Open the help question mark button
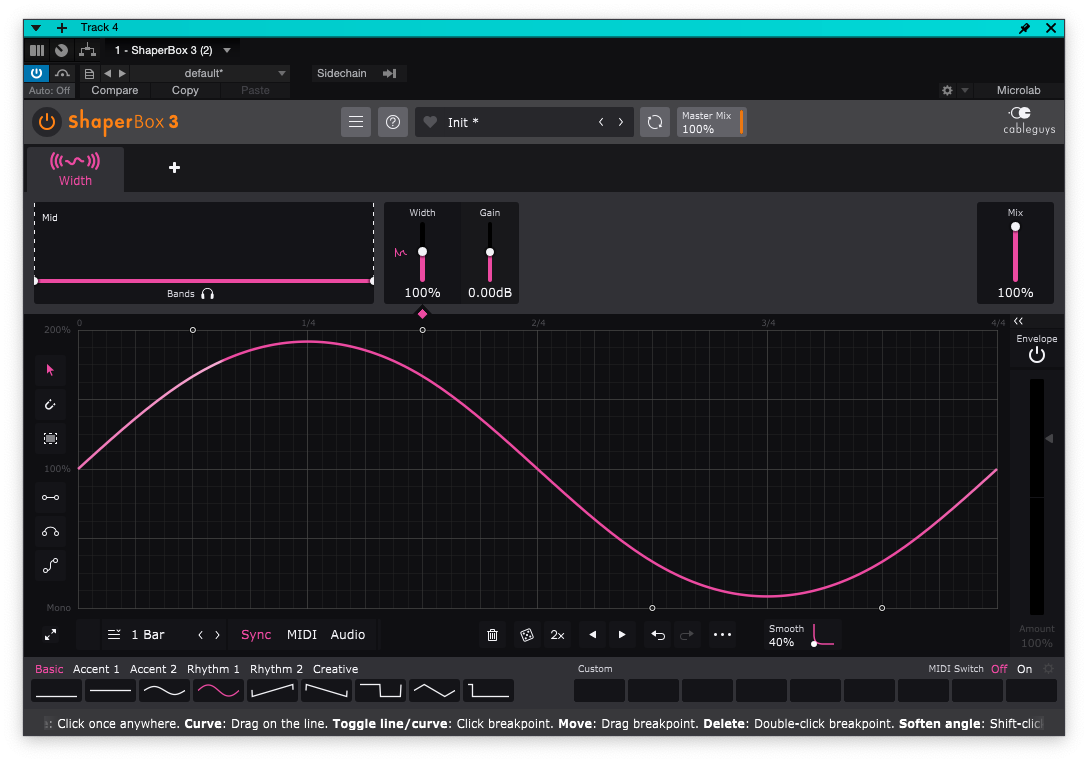This screenshot has width=1088, height=763. pyautogui.click(x=393, y=122)
